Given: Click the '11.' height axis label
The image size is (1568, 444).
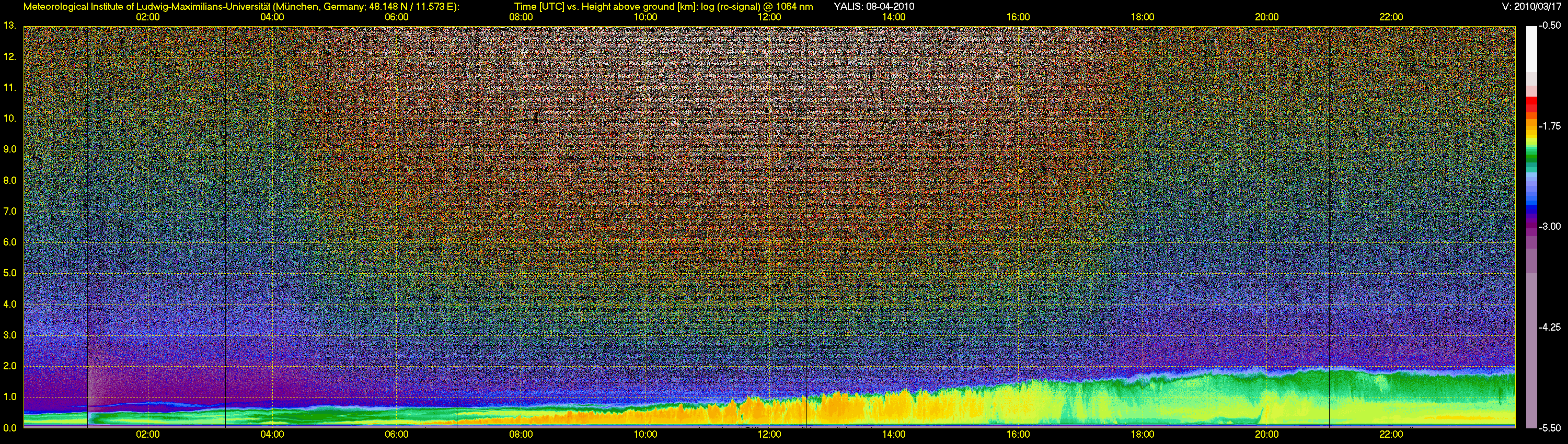Looking at the screenshot, I should coord(10,88).
